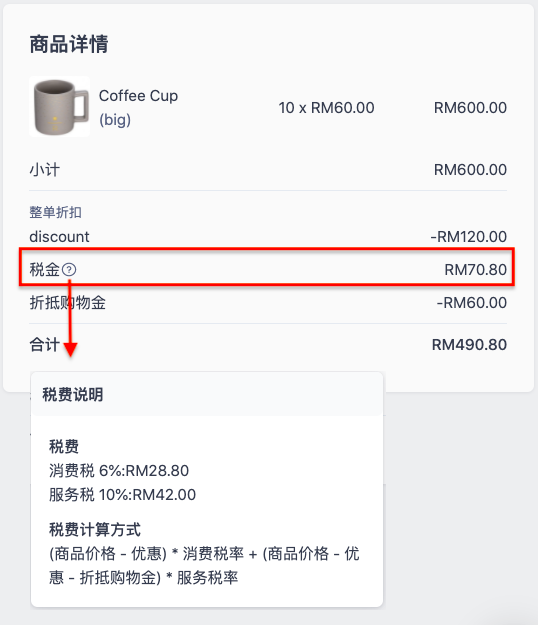The width and height of the screenshot is (538, 625).
Task: Click the 10 x RM60.00 quantity text
Action: pos(326,108)
